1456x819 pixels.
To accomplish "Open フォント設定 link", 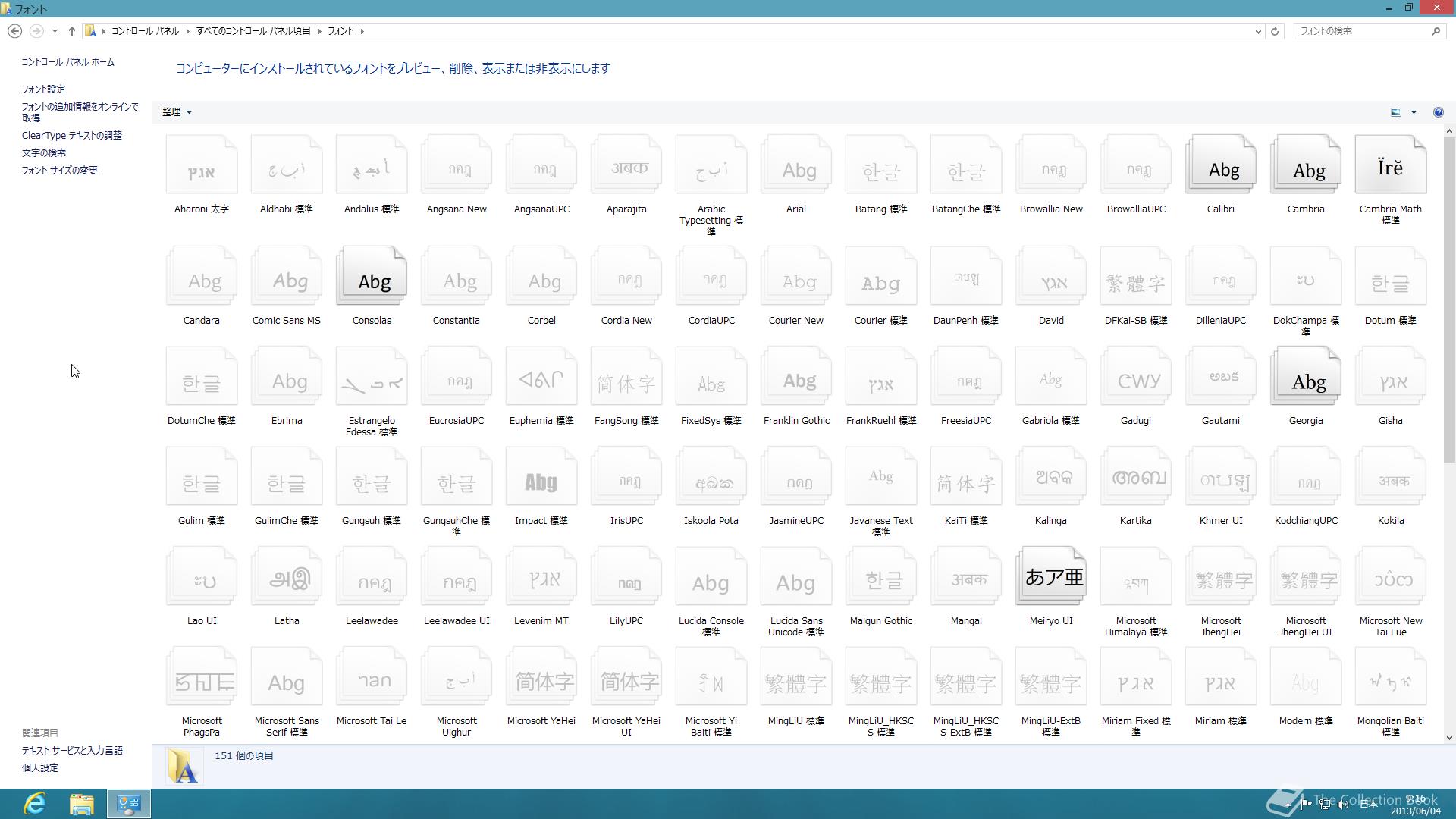I will coord(43,89).
